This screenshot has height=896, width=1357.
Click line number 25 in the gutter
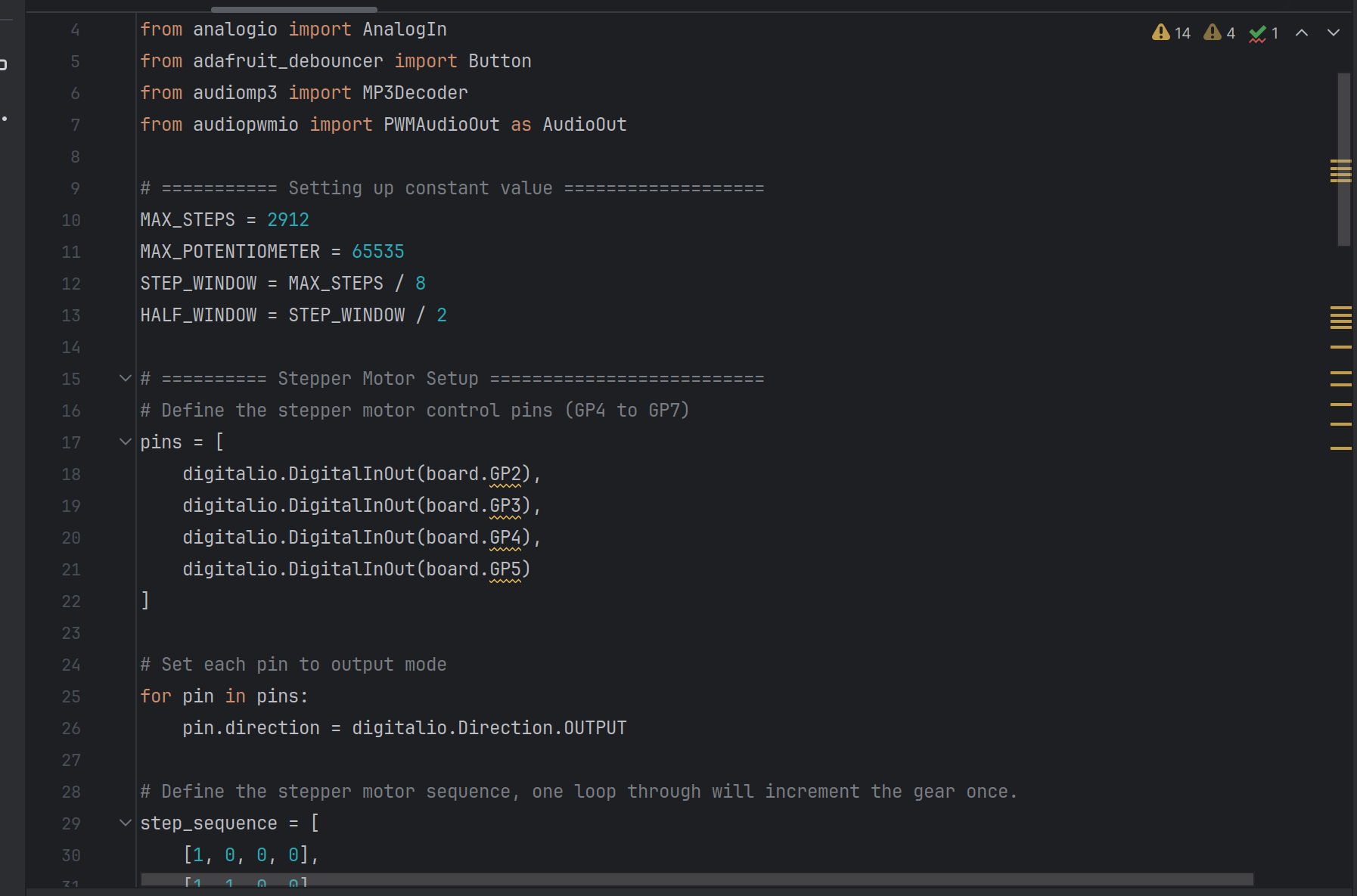point(71,696)
